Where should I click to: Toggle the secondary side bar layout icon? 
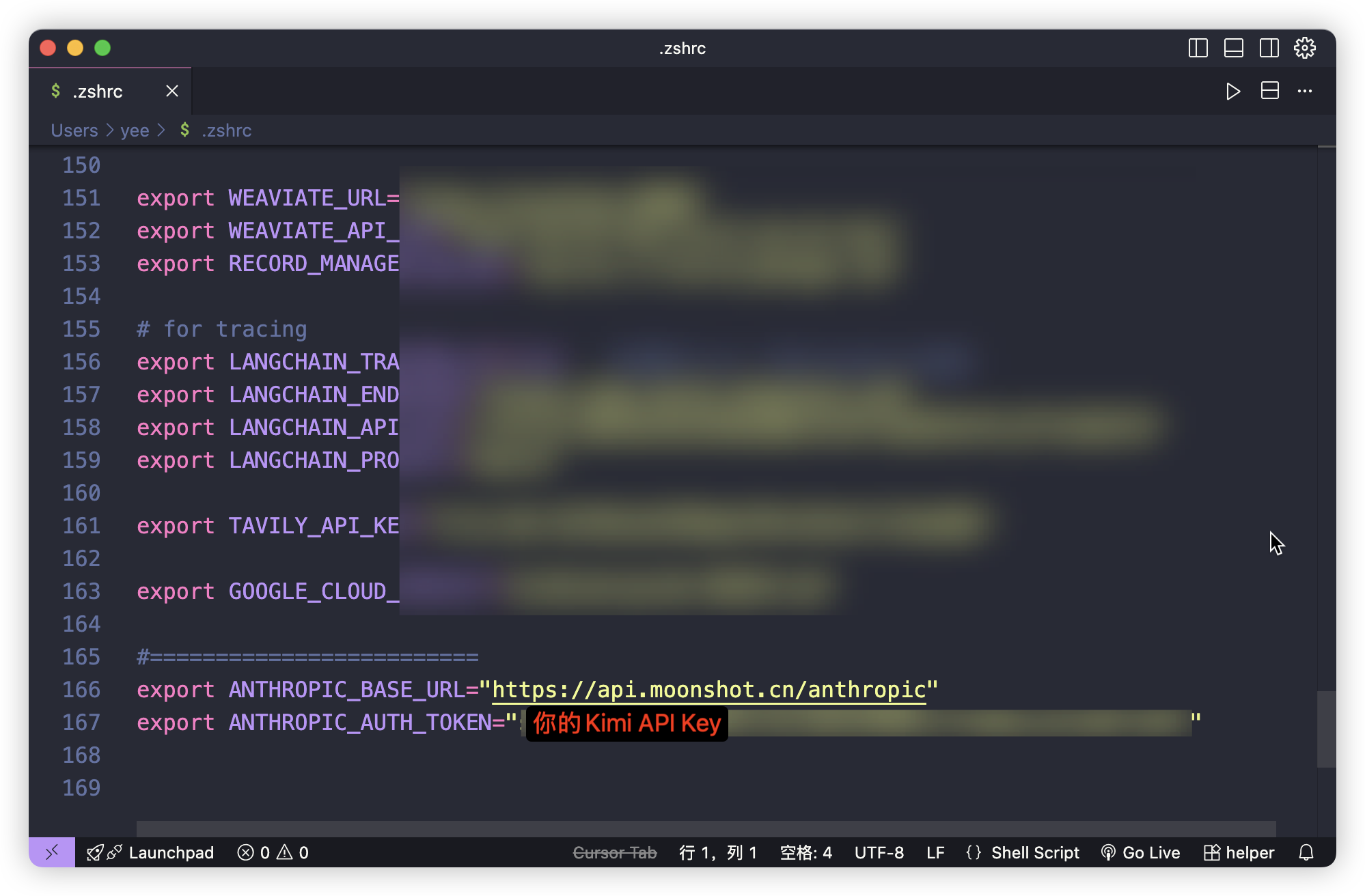click(x=1269, y=48)
